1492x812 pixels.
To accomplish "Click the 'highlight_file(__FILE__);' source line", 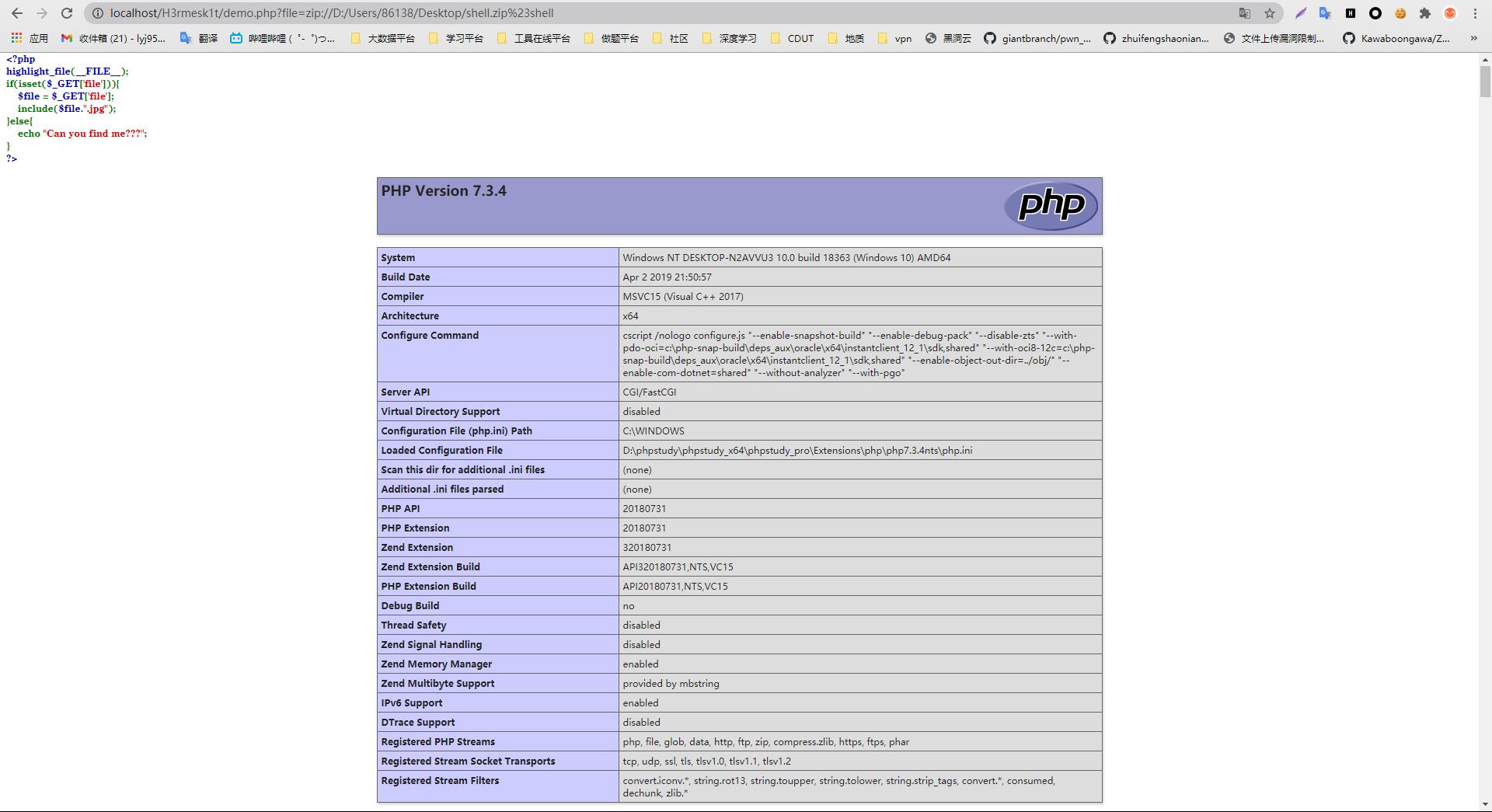I will click(x=68, y=71).
